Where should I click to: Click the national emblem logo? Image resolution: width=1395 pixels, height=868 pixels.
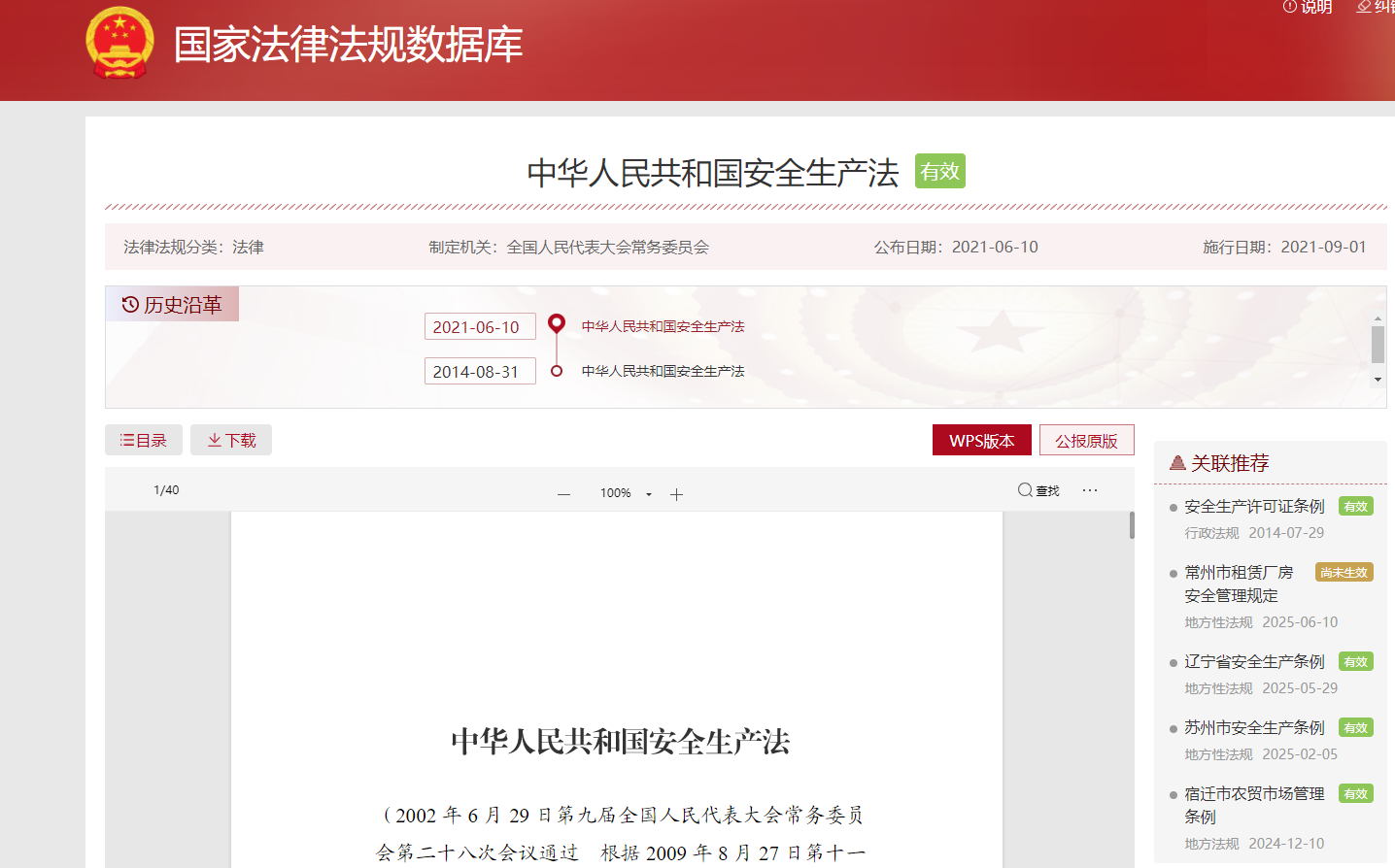point(119,44)
